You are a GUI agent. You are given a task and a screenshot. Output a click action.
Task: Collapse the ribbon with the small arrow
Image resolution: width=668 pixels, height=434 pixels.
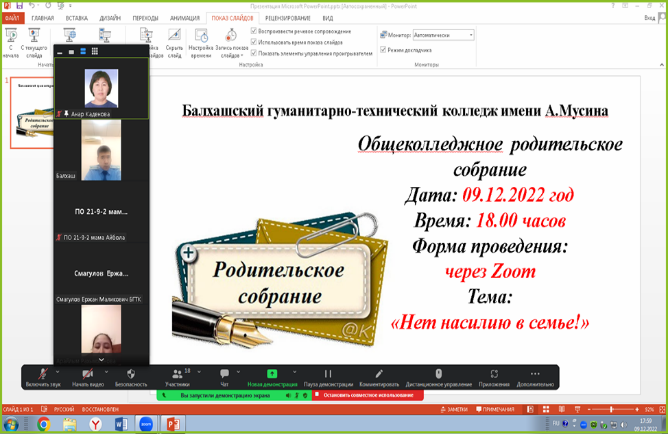coord(662,65)
